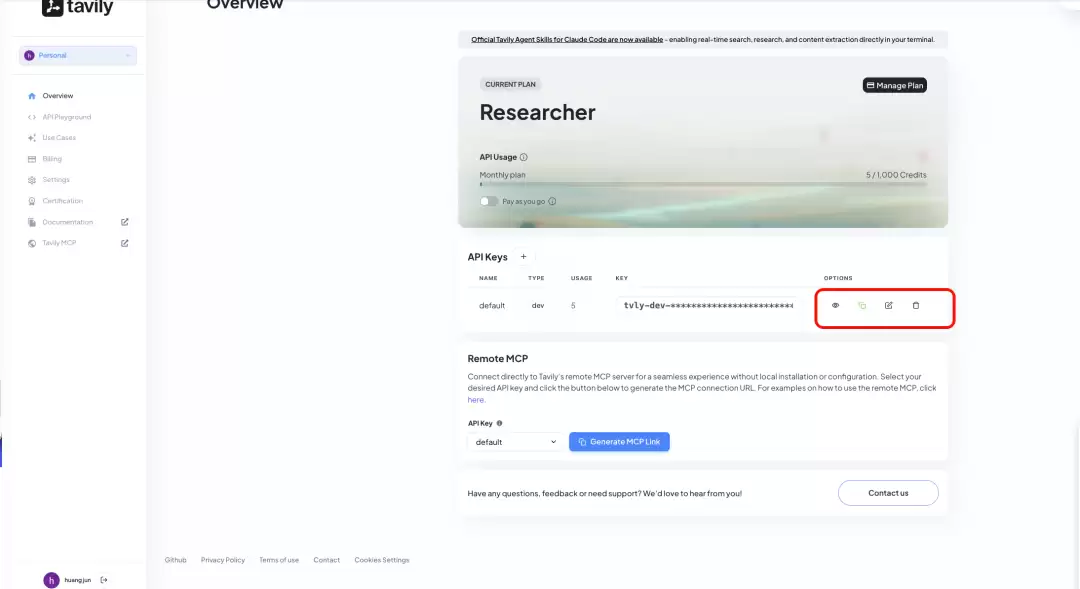This screenshot has height=589, width=1080.
Task: Open API Playground in the sidebar
Action: point(66,117)
